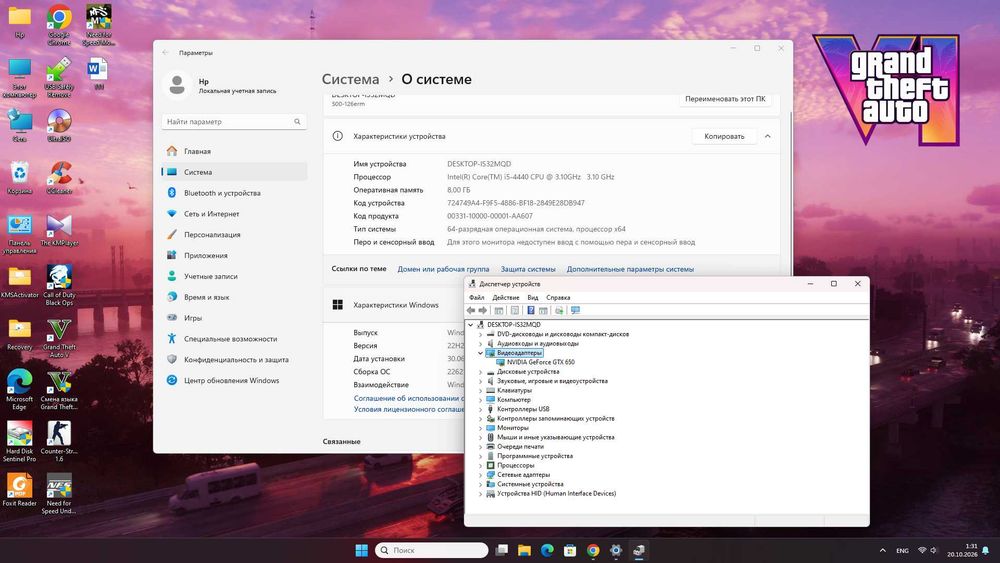The width and height of the screenshot is (1000, 563).
Task: Go to Главная in Settings sidebar
Action: (234, 151)
